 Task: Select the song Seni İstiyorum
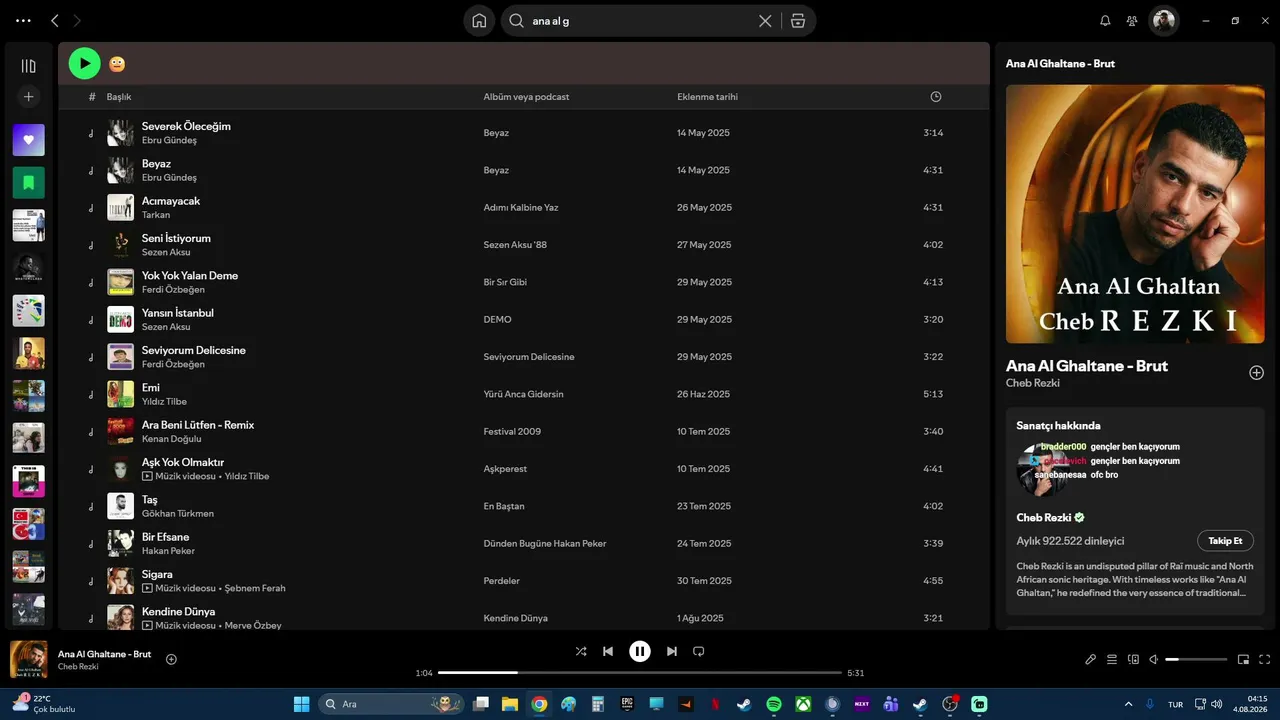click(x=176, y=238)
